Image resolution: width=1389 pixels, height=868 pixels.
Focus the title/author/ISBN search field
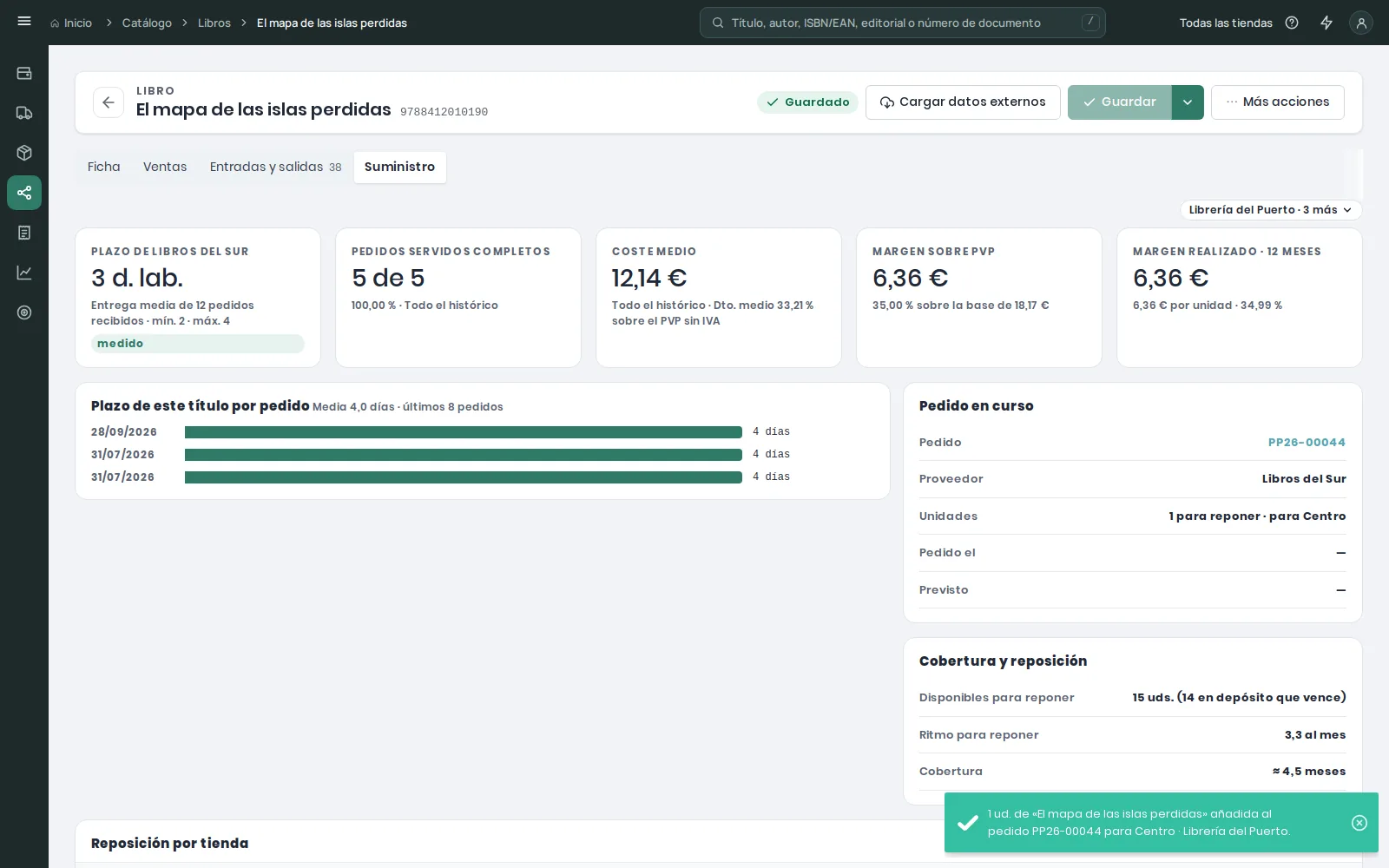pyautogui.click(x=903, y=23)
